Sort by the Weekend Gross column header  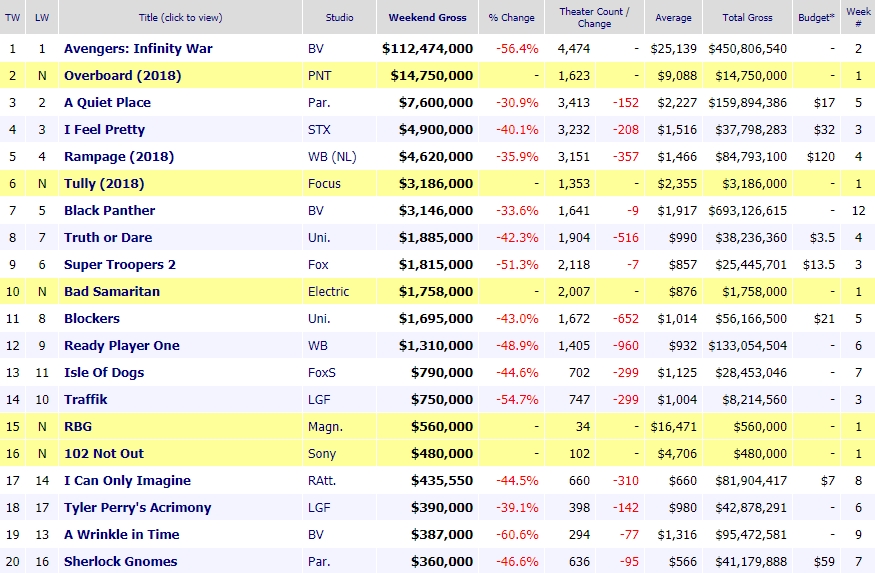tap(427, 17)
